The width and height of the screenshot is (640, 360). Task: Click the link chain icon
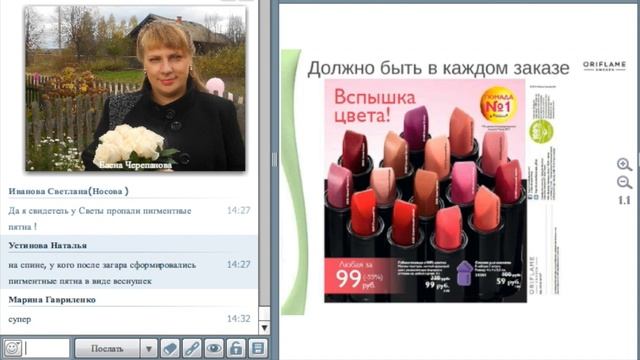192,349
